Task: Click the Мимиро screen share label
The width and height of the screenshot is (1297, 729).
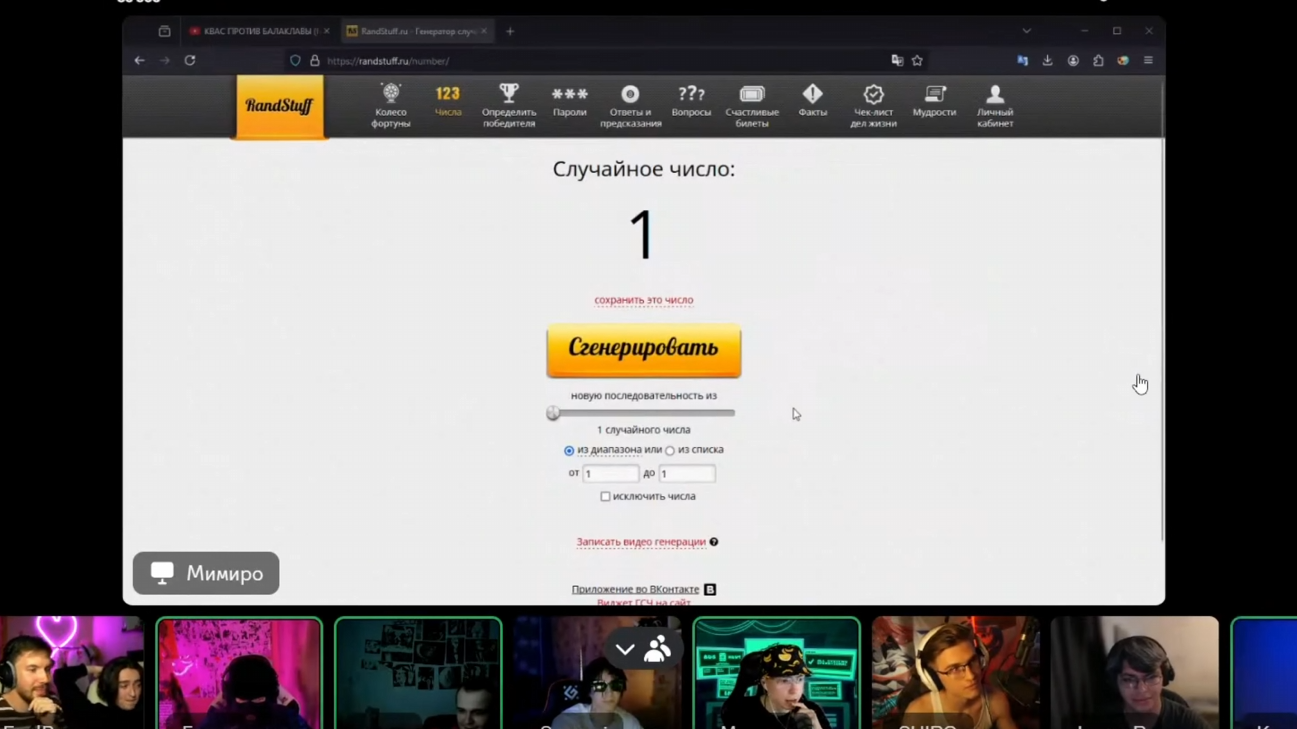Action: tap(206, 573)
